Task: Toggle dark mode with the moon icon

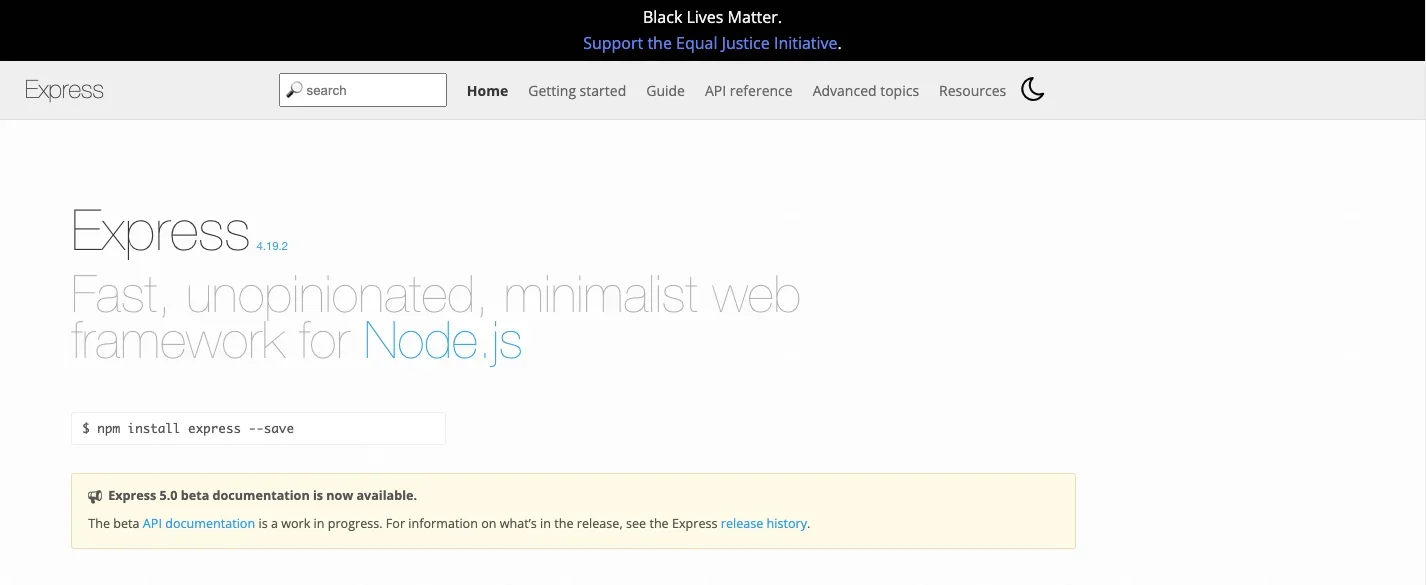Action: click(x=1032, y=90)
